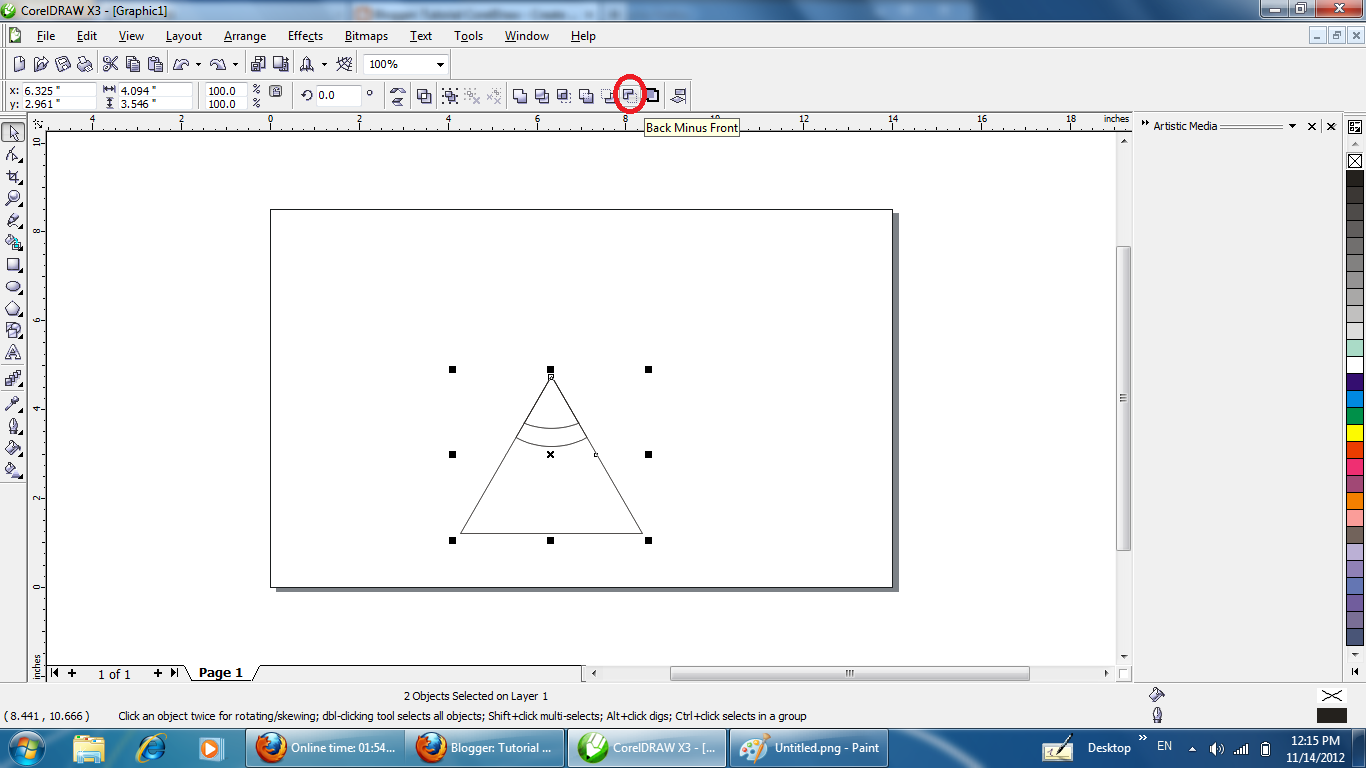Pick the yellow swatch in color palette
This screenshot has height=768, width=1366.
pyautogui.click(x=1355, y=433)
